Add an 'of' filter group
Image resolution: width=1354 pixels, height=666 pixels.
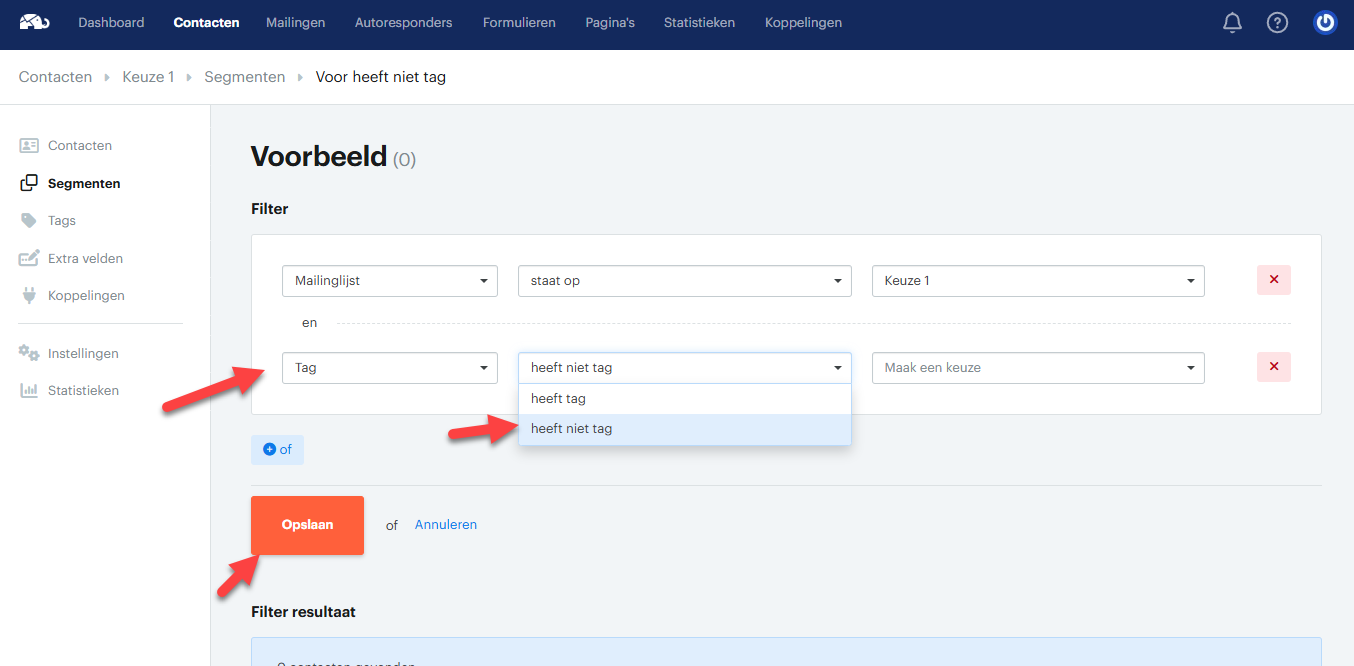tap(277, 450)
